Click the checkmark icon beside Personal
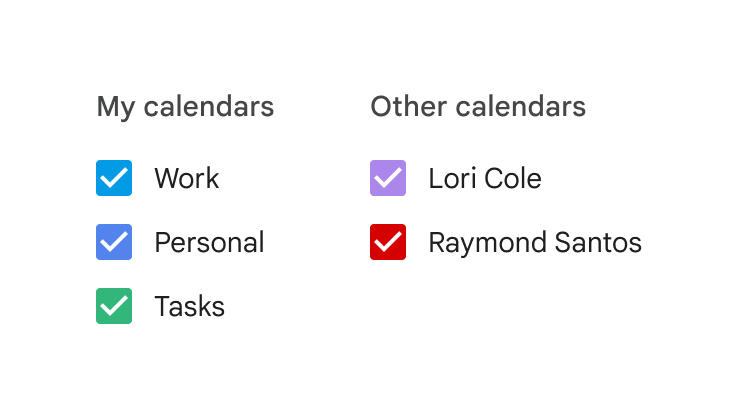739x415 pixels. [x=114, y=243]
